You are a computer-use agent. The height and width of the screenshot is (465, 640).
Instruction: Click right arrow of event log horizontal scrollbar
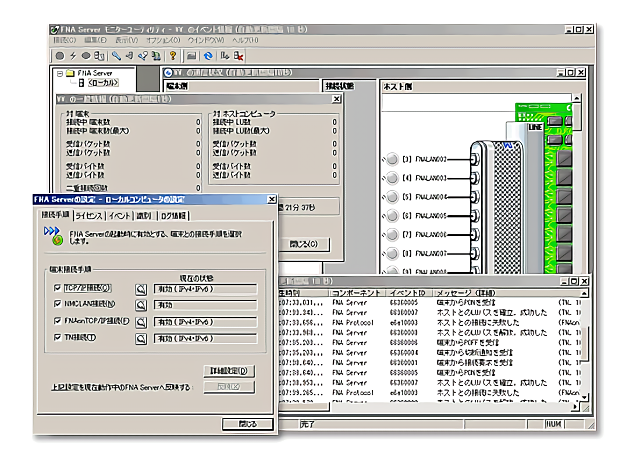pyautogui.click(x=576, y=407)
